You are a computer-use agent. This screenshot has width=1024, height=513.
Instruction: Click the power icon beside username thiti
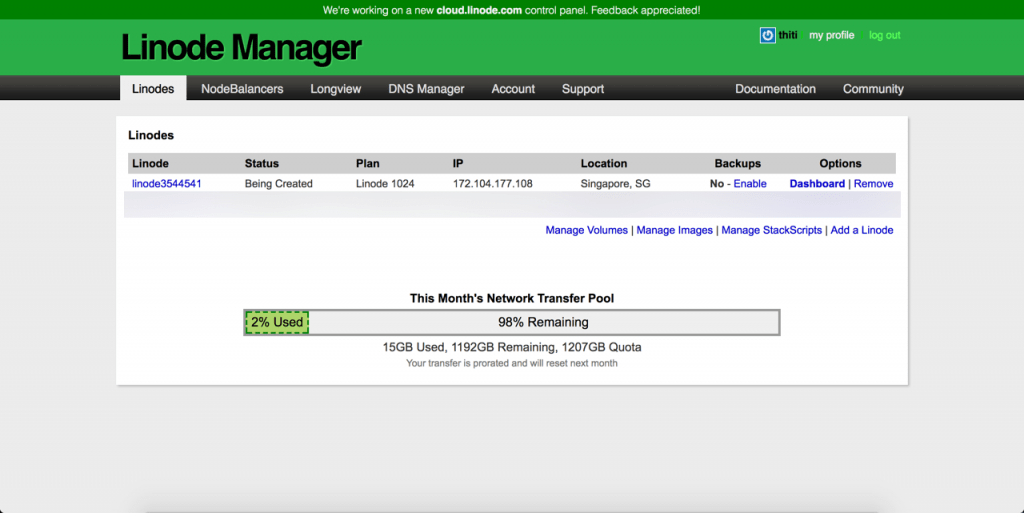pyautogui.click(x=767, y=35)
